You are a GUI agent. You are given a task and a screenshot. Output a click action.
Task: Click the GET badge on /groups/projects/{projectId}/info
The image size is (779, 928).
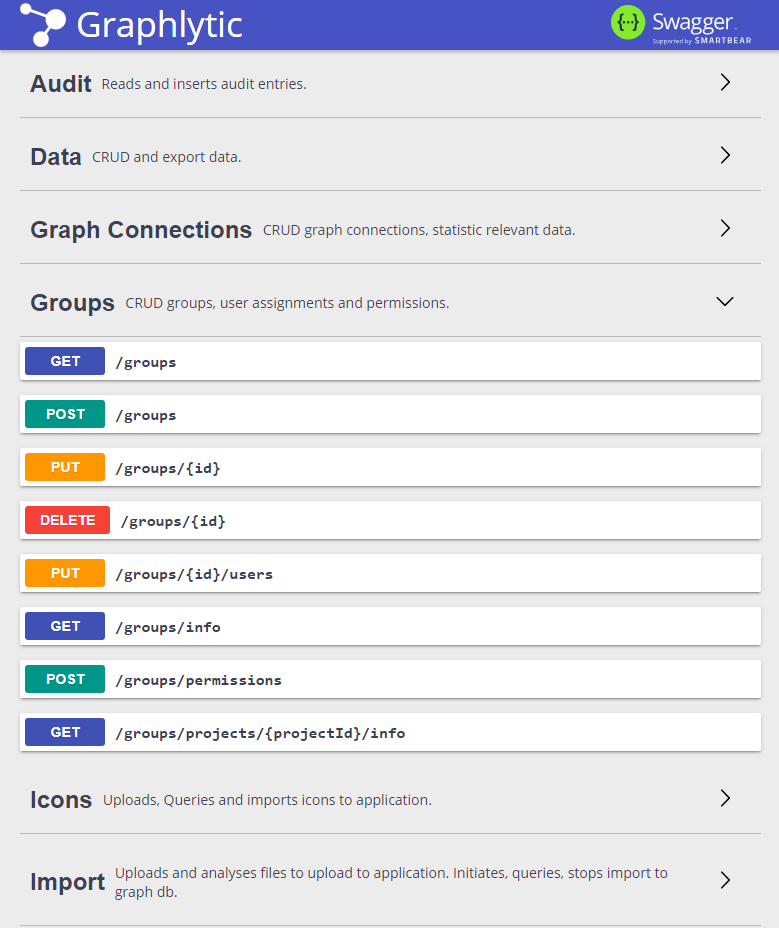pyautogui.click(x=64, y=731)
